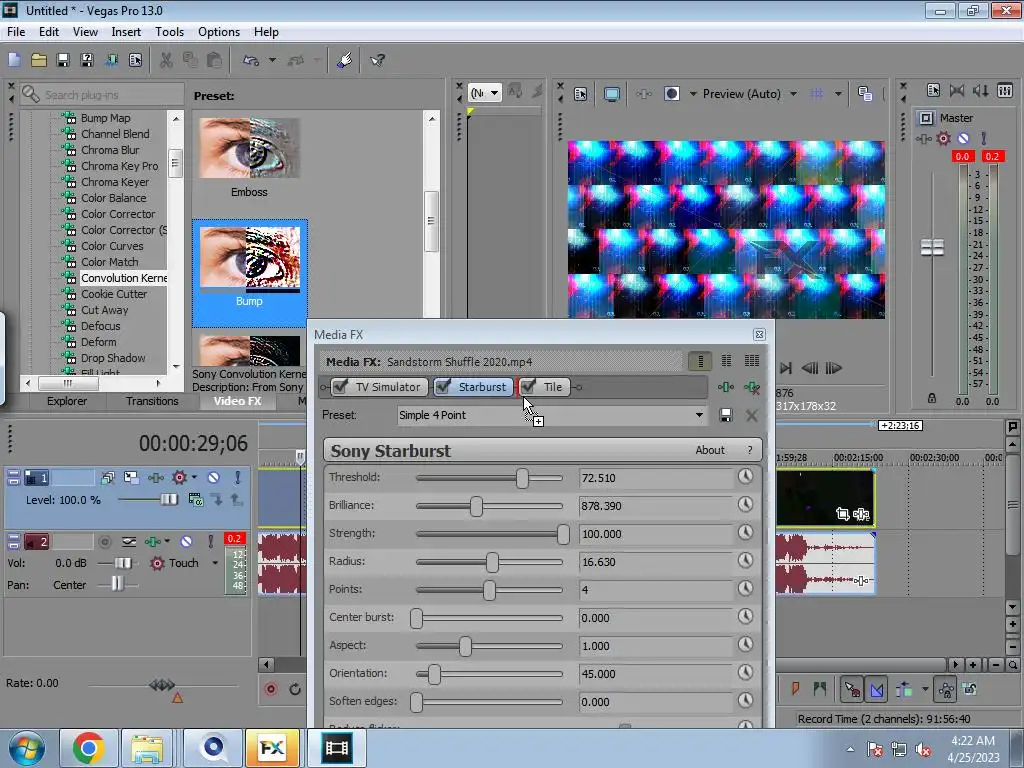Open the Touch automation mode dropdown

[x=215, y=563]
